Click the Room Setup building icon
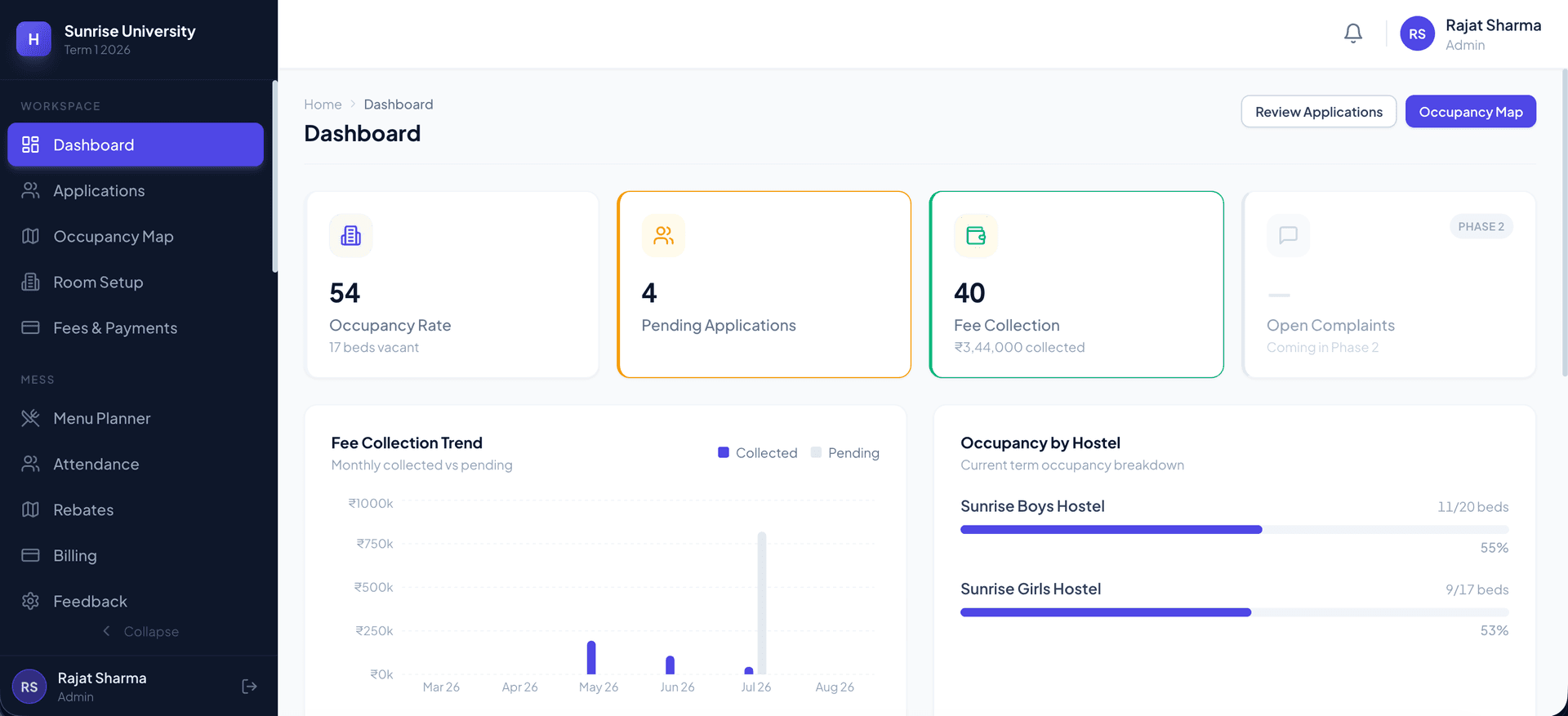 [x=30, y=282]
